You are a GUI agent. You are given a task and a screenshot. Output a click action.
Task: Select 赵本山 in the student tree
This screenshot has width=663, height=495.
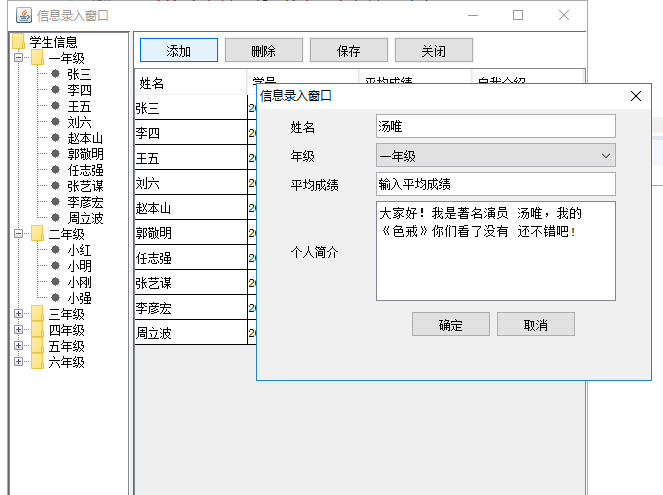click(x=85, y=138)
